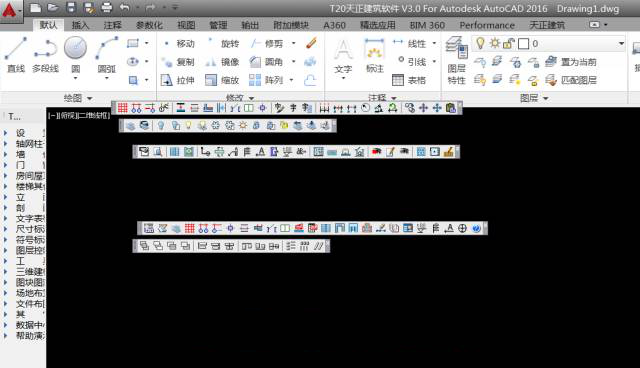Switch to the 注释 ribbon tab
This screenshot has width=640, height=368.
tap(113, 25)
